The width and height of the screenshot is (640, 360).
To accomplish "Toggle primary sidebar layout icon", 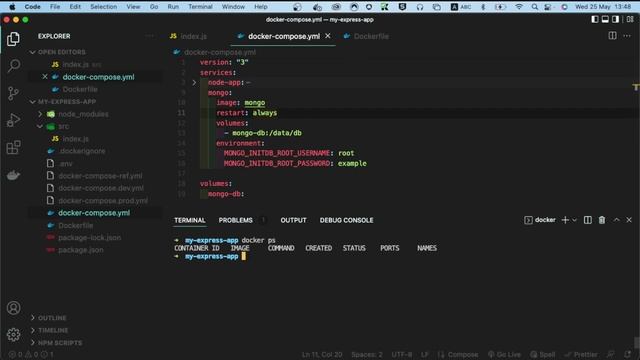I will 595,19.
